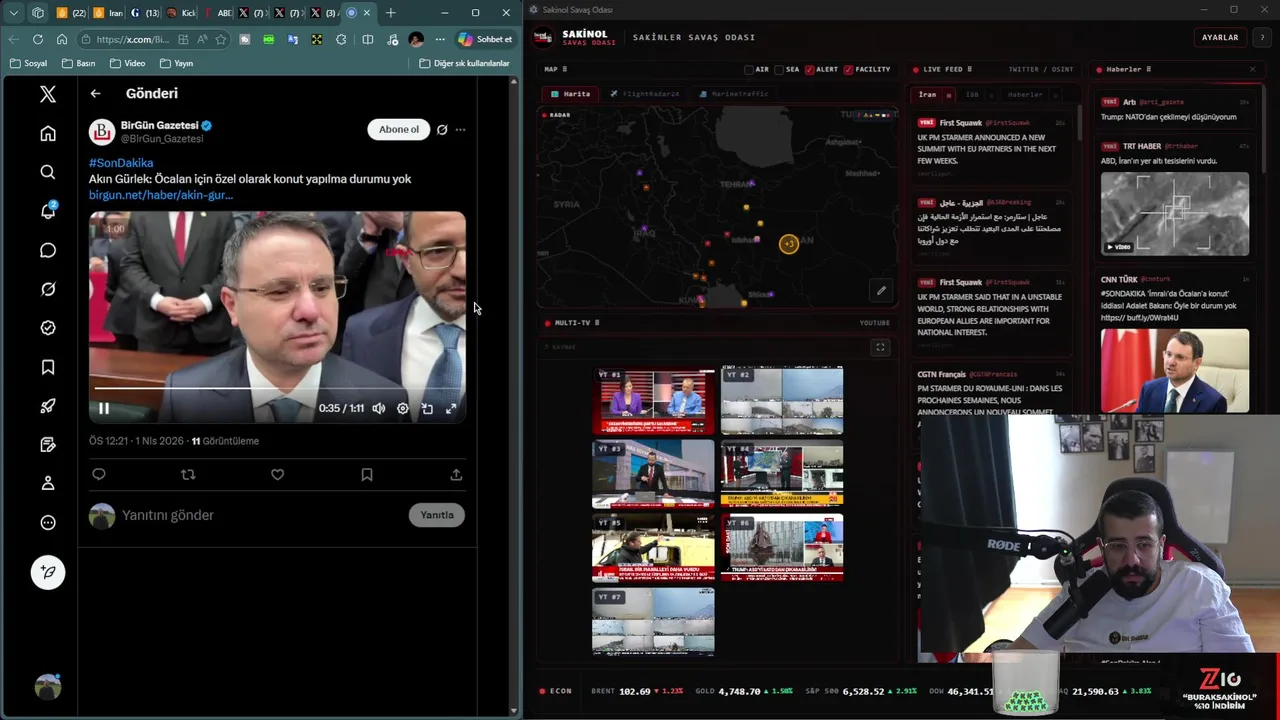
Task: Pause the tweet video
Action: point(103,408)
